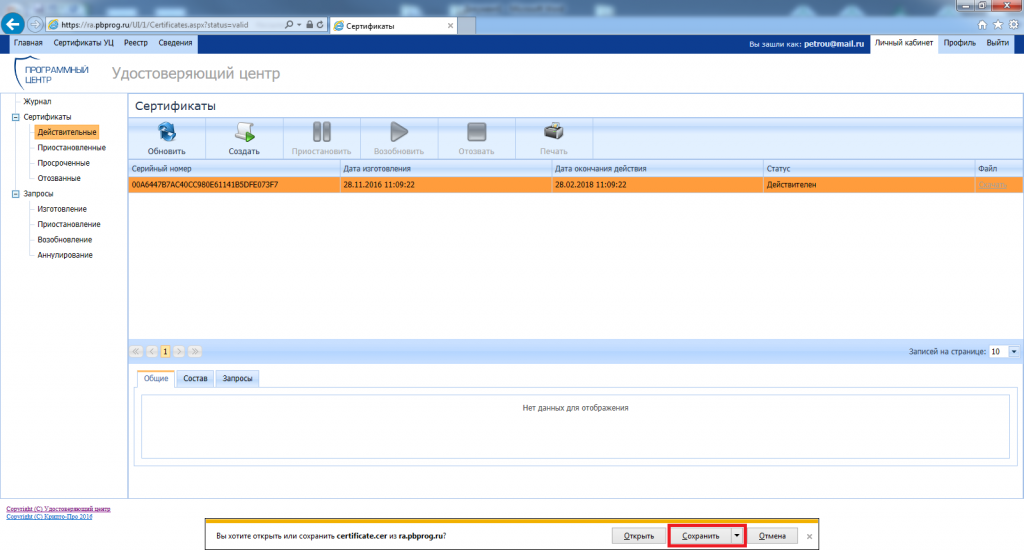The height and width of the screenshot is (550, 1024).
Task: Select Приостановленные in the sidebar tree
Action: pyautogui.click(x=71, y=148)
